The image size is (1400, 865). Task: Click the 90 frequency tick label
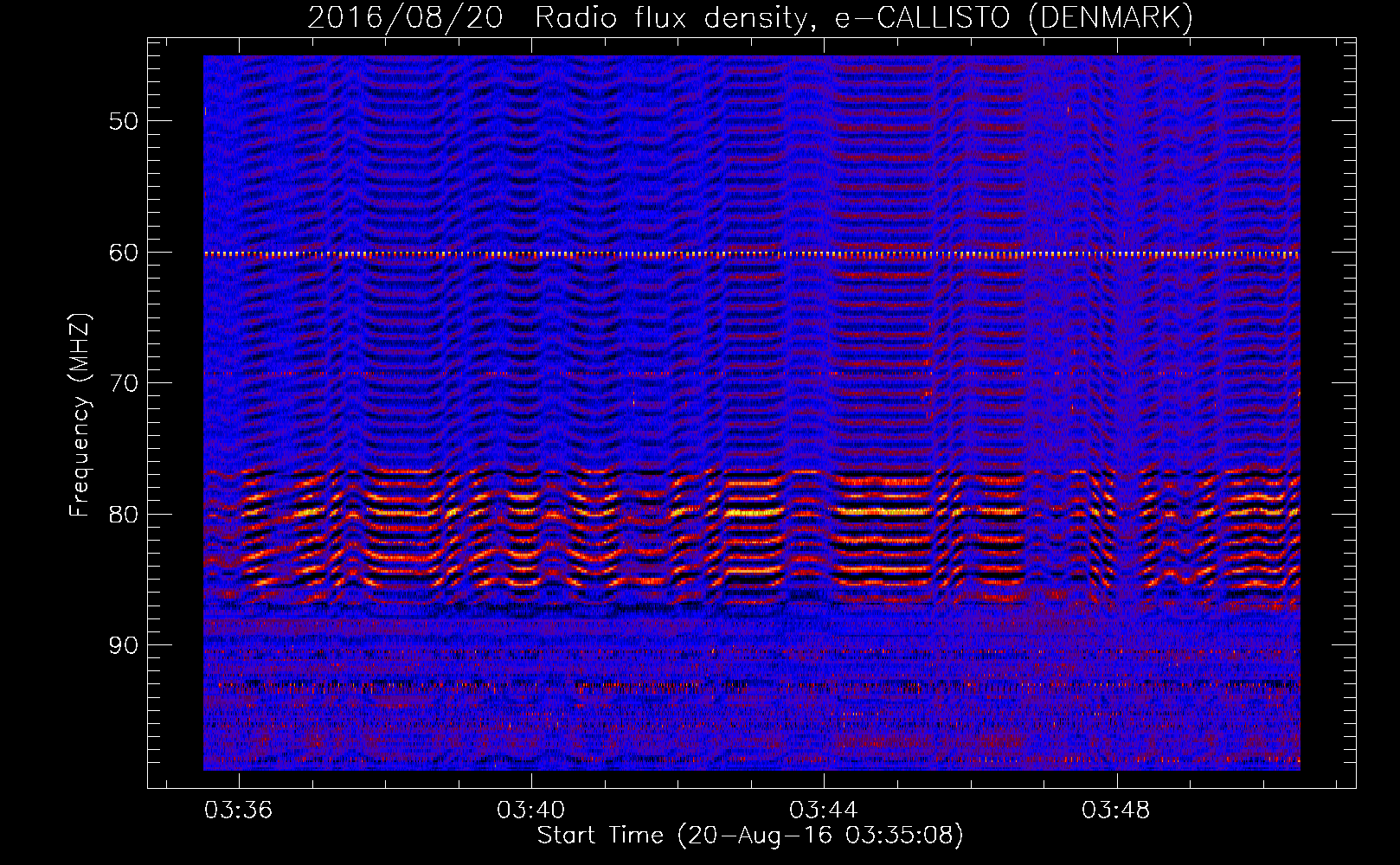(124, 645)
